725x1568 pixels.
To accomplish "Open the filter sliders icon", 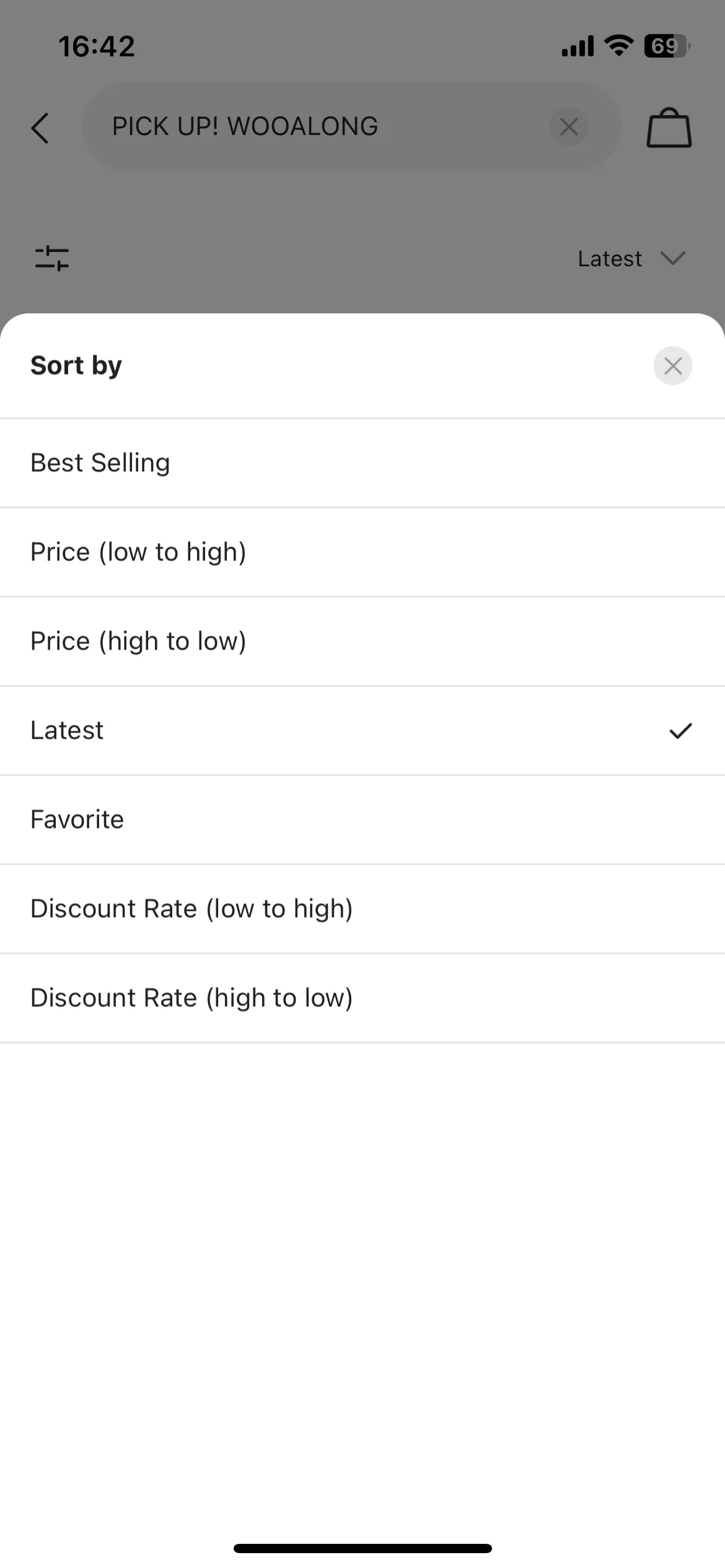I will coord(52,258).
